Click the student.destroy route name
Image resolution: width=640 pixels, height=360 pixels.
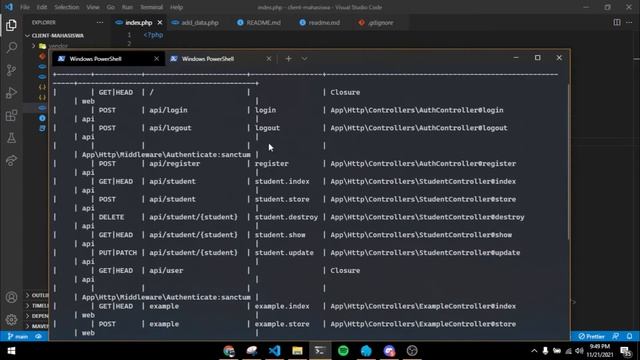[286, 217]
